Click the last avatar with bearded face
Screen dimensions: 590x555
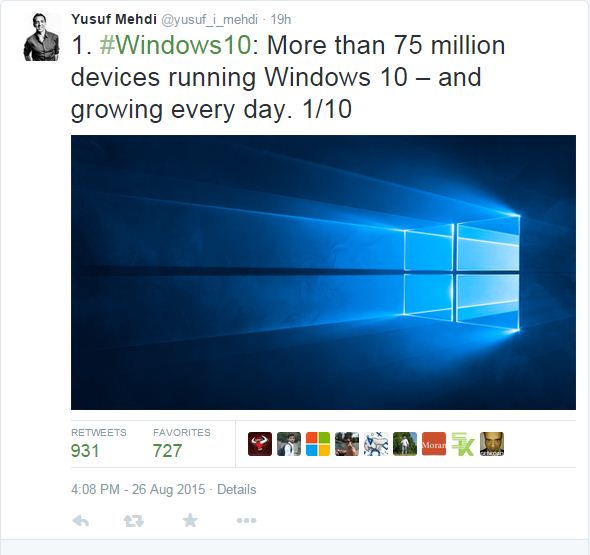[492, 444]
